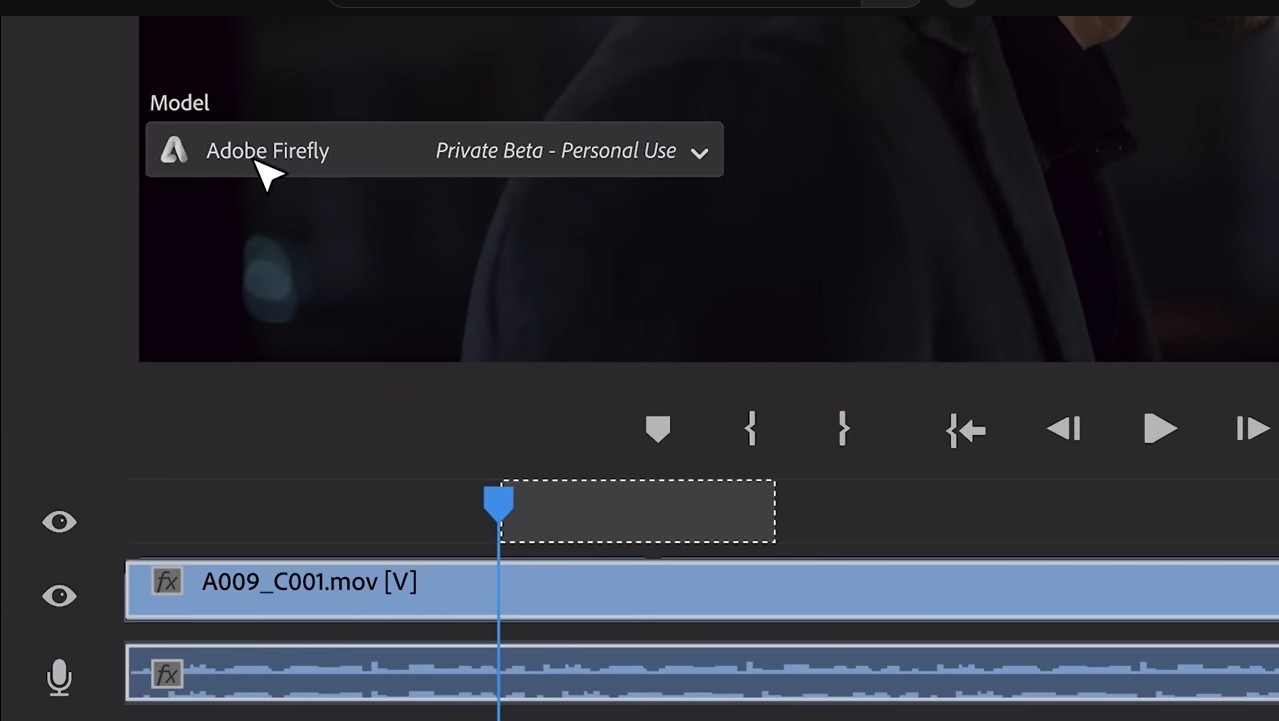The image size is (1279, 721).
Task: Expand the Model selector chevron
Action: coord(700,151)
